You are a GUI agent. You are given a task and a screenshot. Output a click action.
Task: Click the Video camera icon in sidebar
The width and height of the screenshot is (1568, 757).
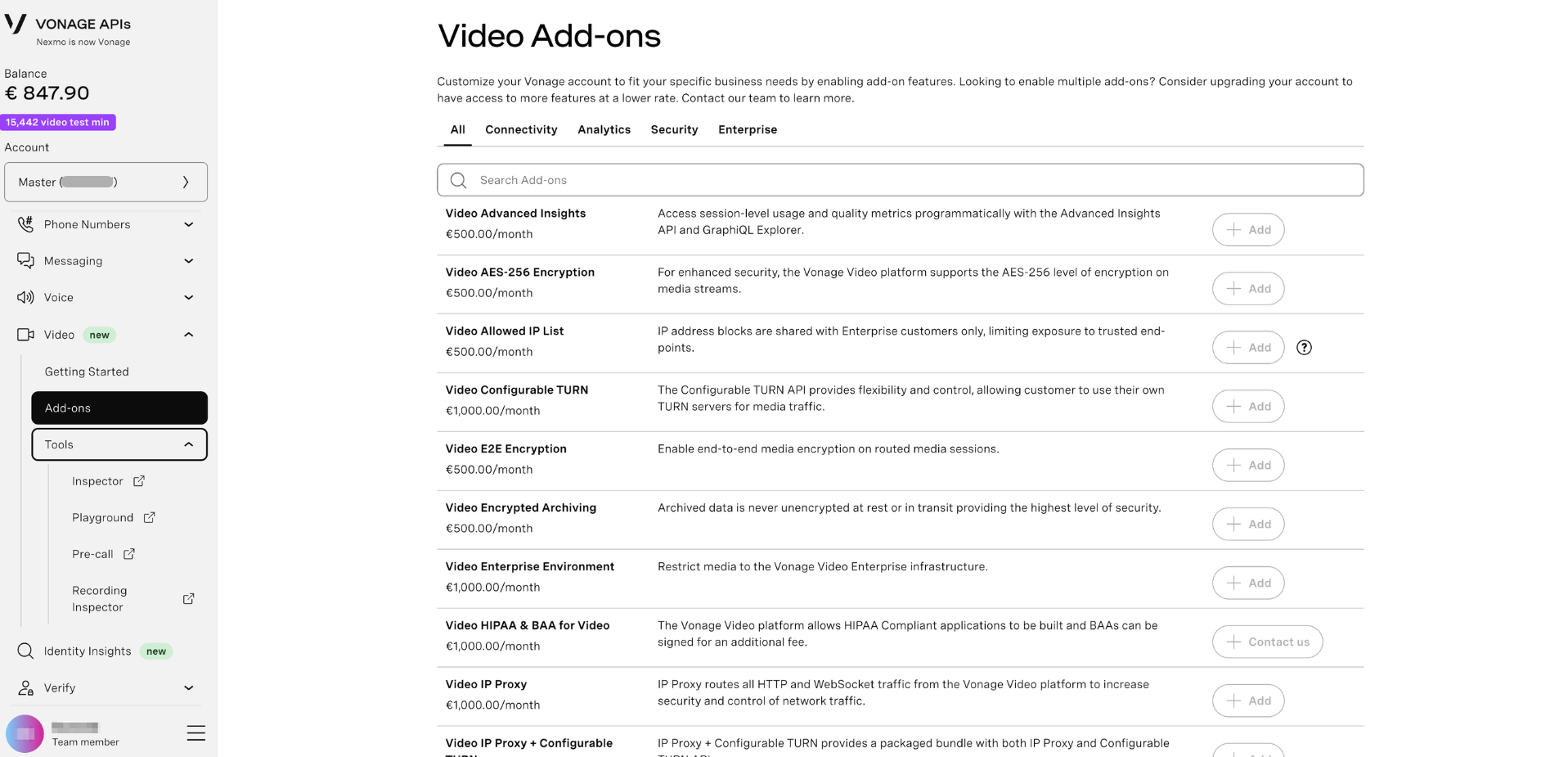[25, 334]
